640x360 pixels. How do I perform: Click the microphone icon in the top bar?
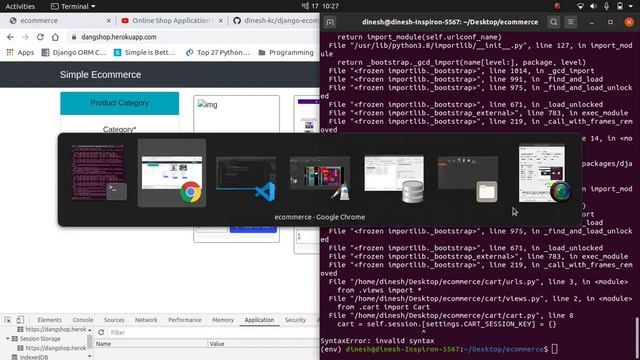607,6
